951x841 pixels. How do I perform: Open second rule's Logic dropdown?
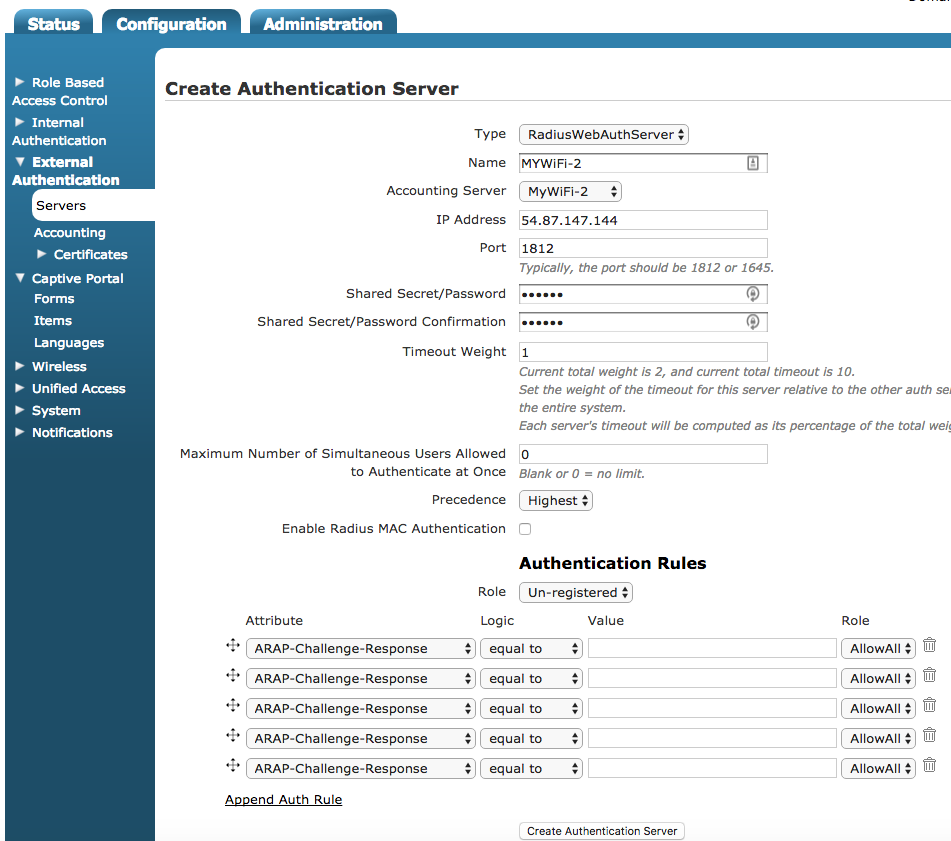click(531, 678)
